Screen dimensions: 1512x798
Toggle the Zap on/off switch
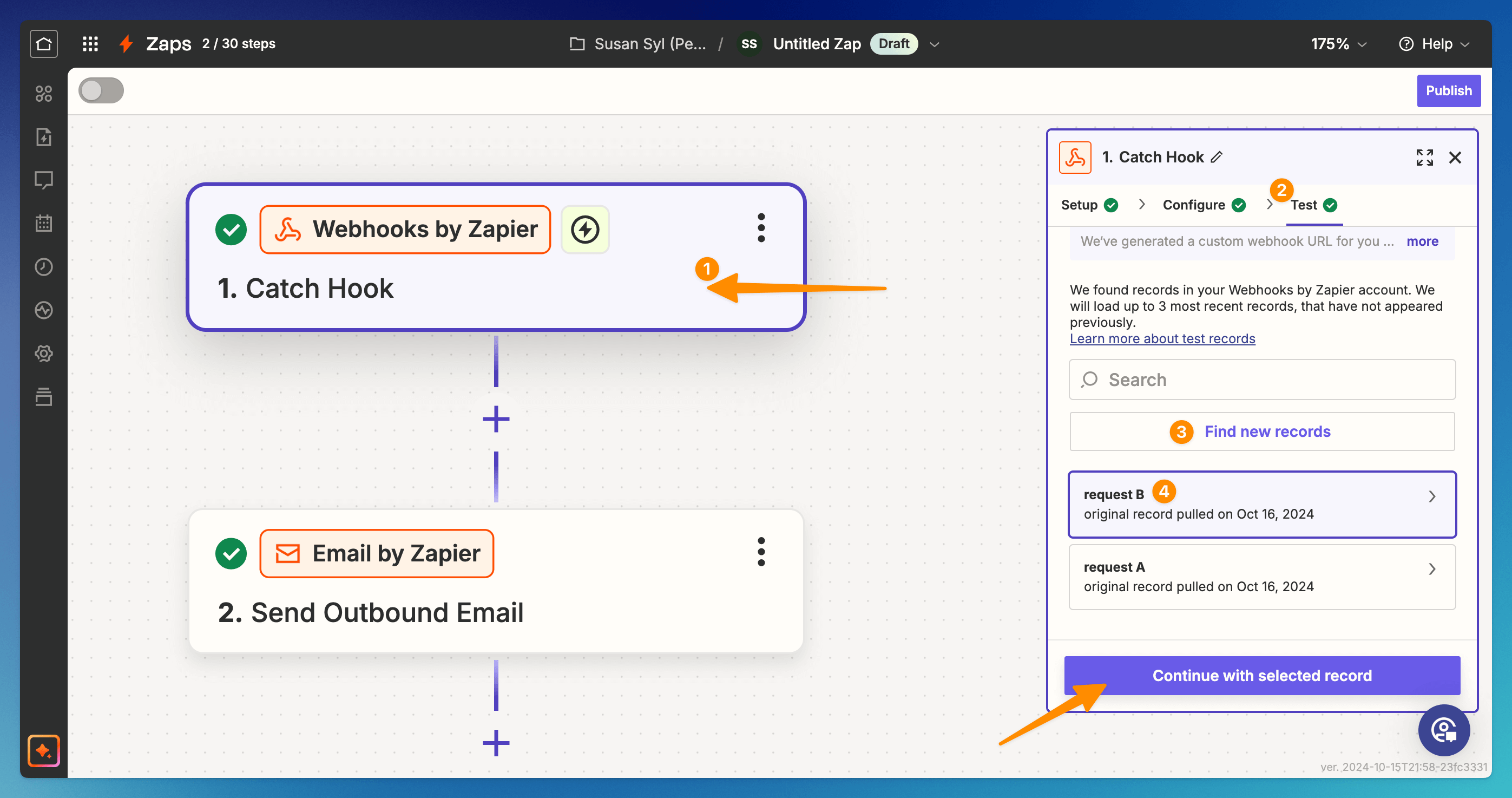pyautogui.click(x=101, y=90)
